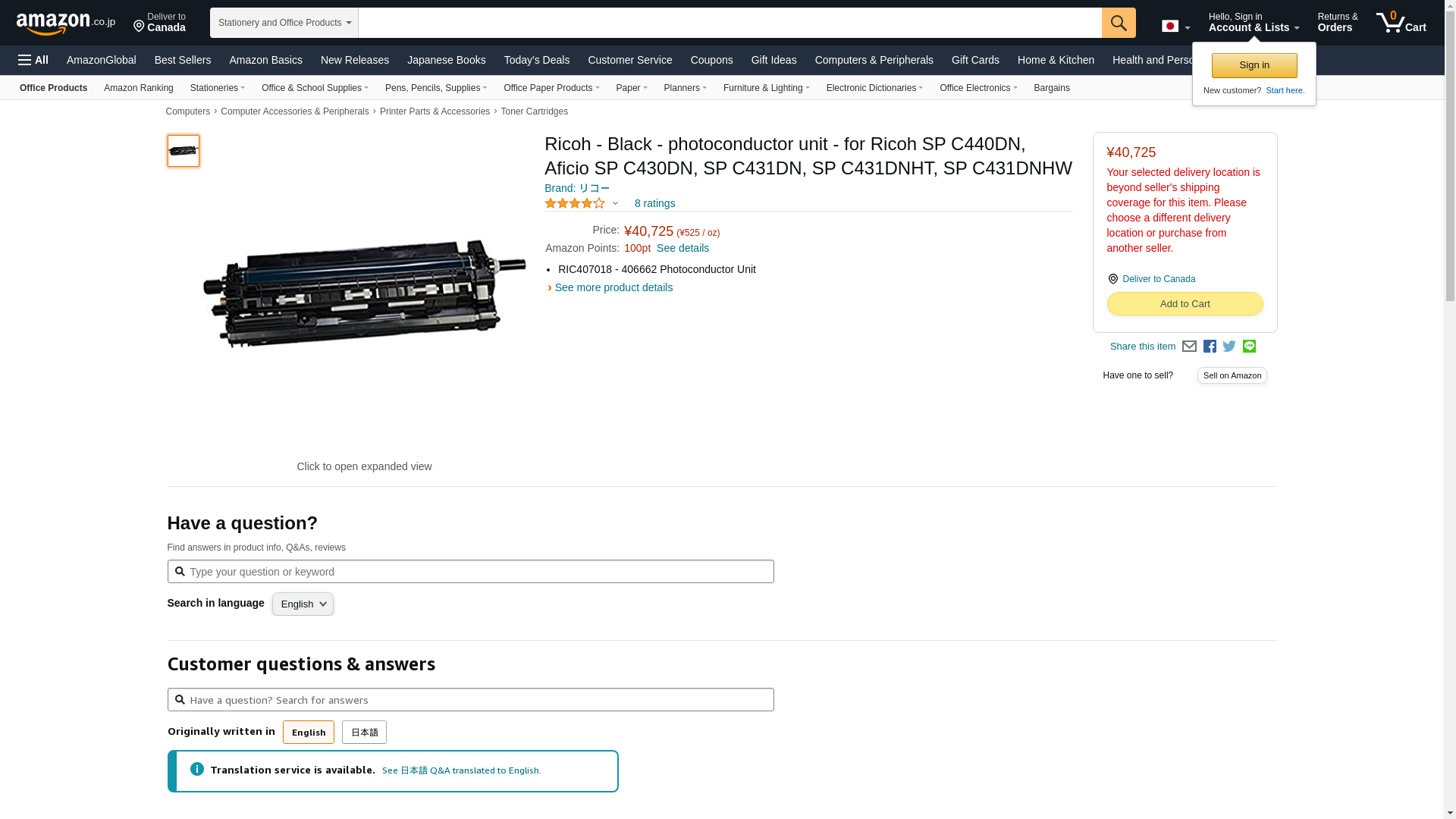Expand the star rating breakdown arrow
Viewport: 1456px width, 819px height.
coord(615,203)
